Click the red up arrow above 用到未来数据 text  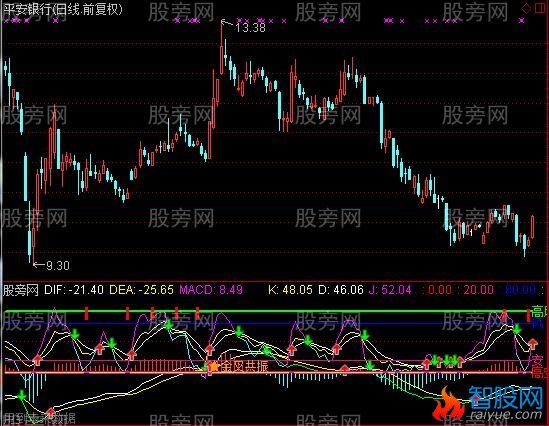click(51, 412)
